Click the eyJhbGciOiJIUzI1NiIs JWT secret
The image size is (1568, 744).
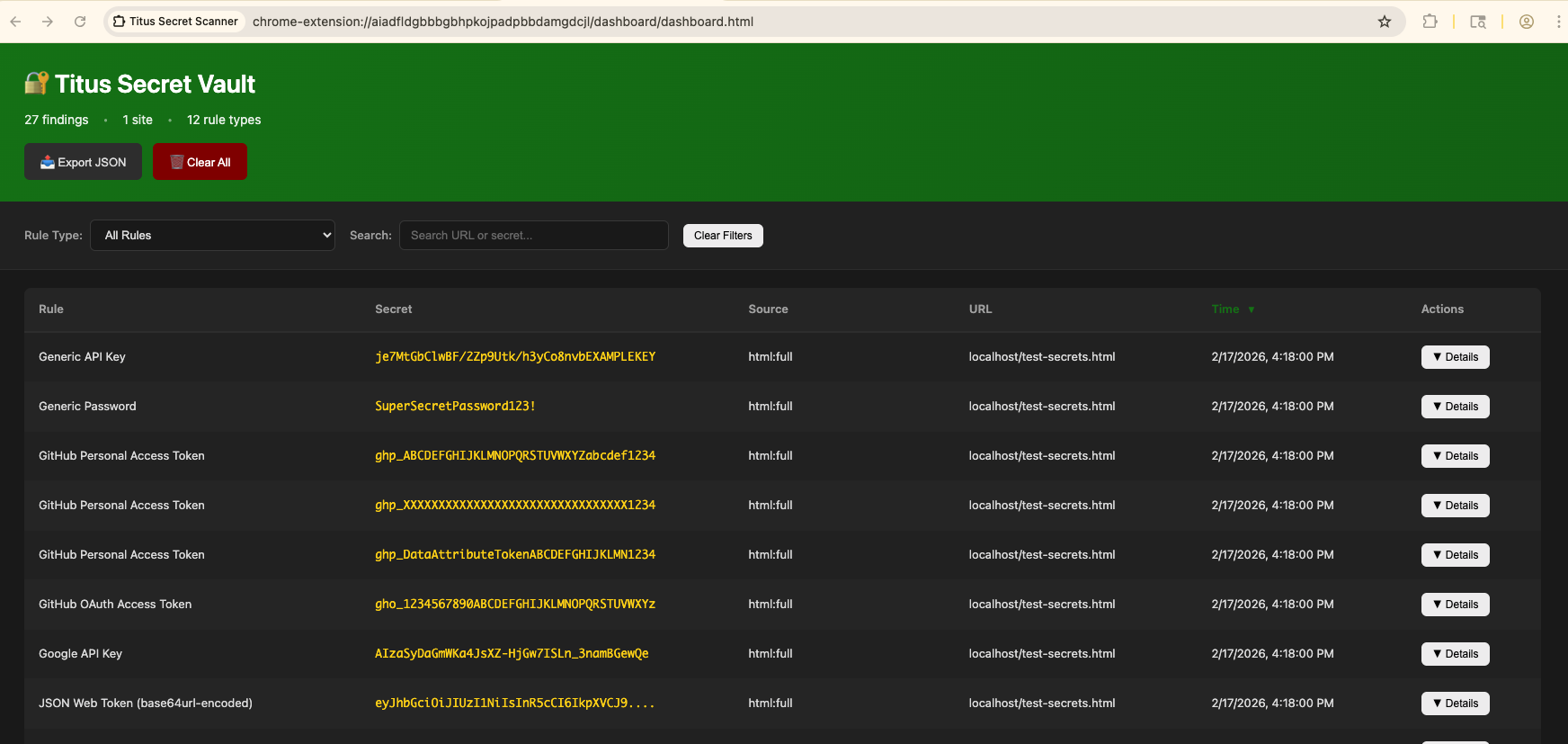coord(515,704)
